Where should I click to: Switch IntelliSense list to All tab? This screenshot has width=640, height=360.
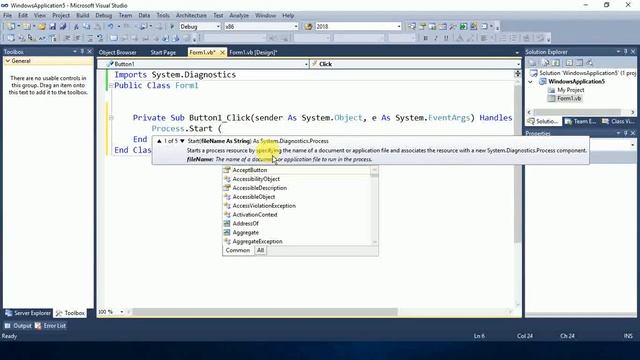tap(260, 250)
